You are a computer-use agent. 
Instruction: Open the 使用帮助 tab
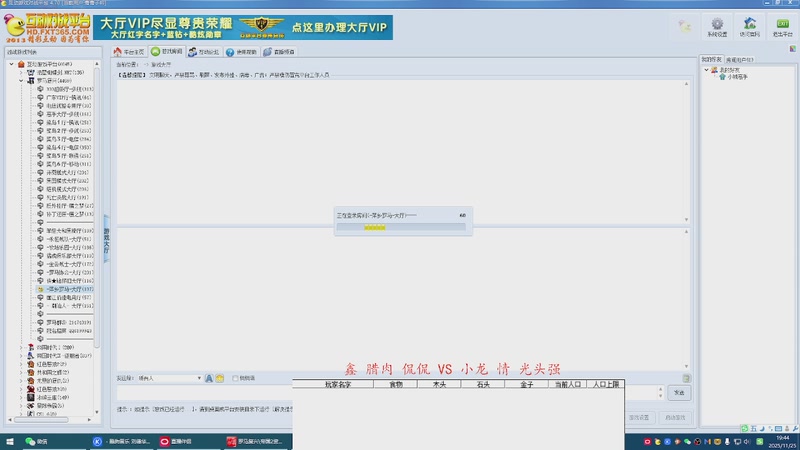pyautogui.click(x=241, y=52)
